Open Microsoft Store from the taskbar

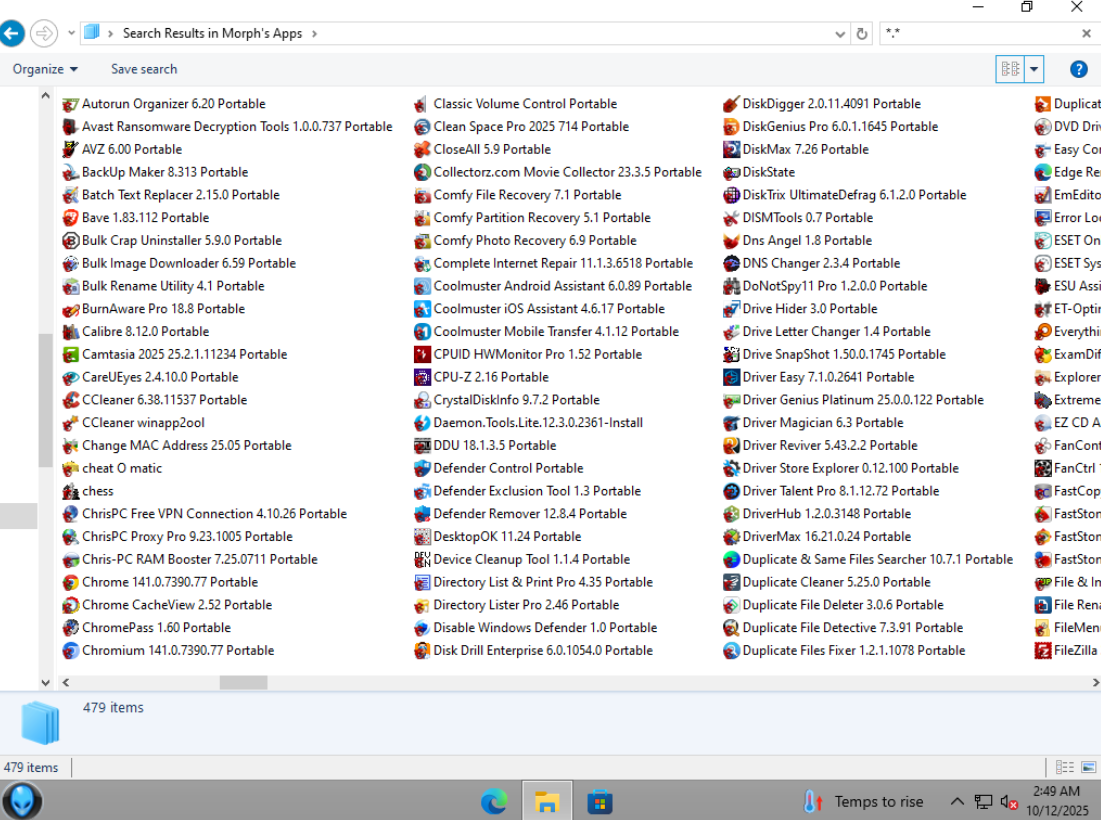600,801
